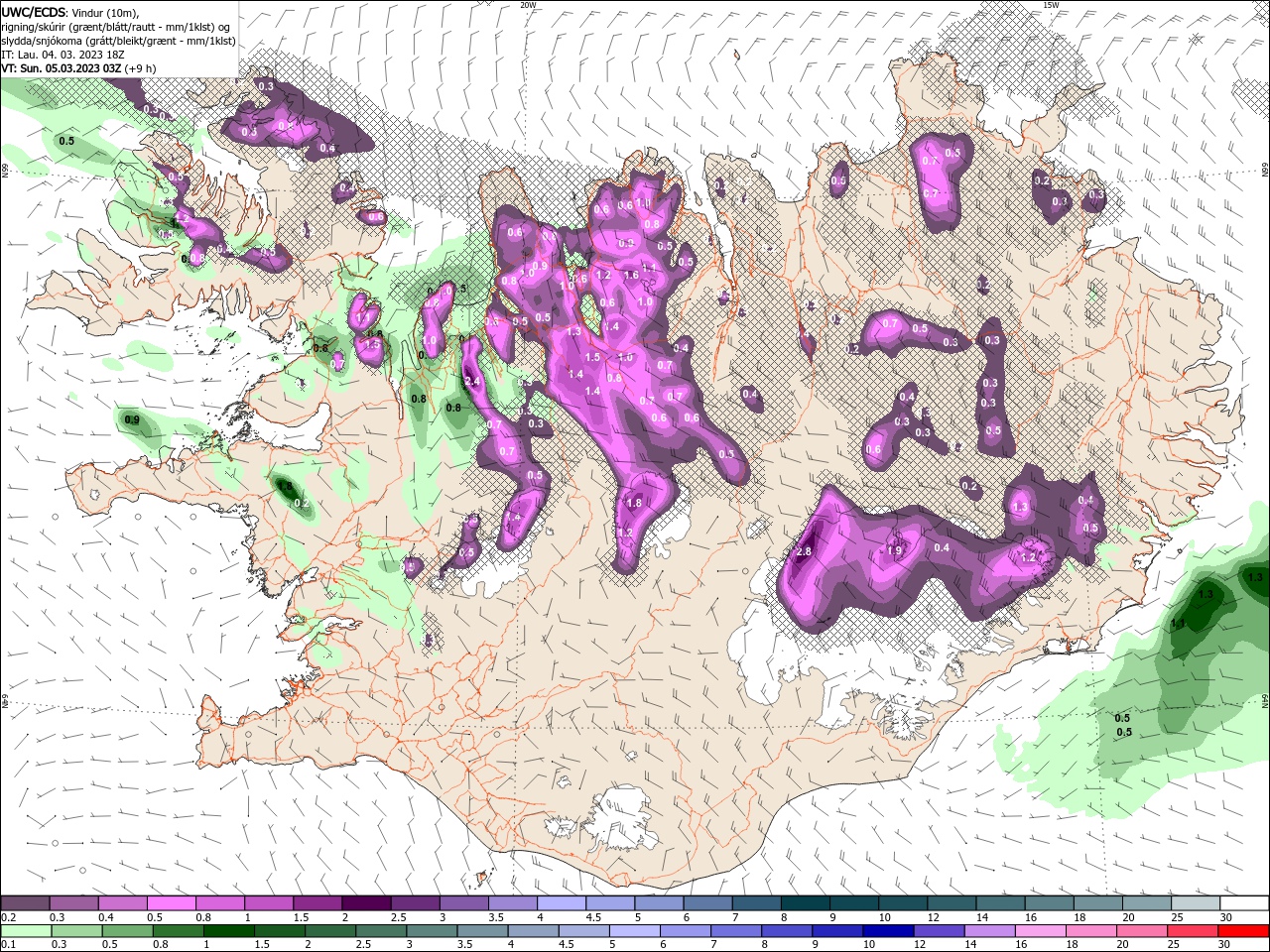Click the blue rain-scale swatch labeled 8
The width and height of the screenshot is (1270, 952).
[x=787, y=931]
